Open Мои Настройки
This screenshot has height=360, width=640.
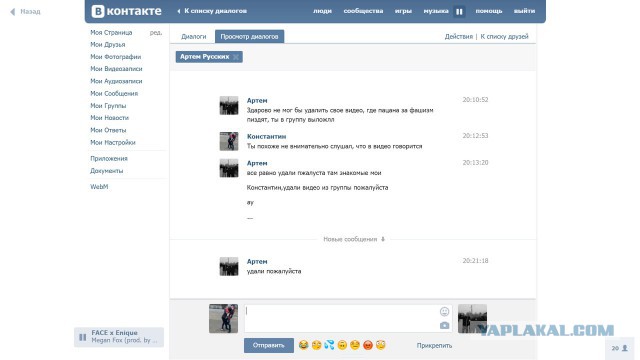(x=113, y=142)
